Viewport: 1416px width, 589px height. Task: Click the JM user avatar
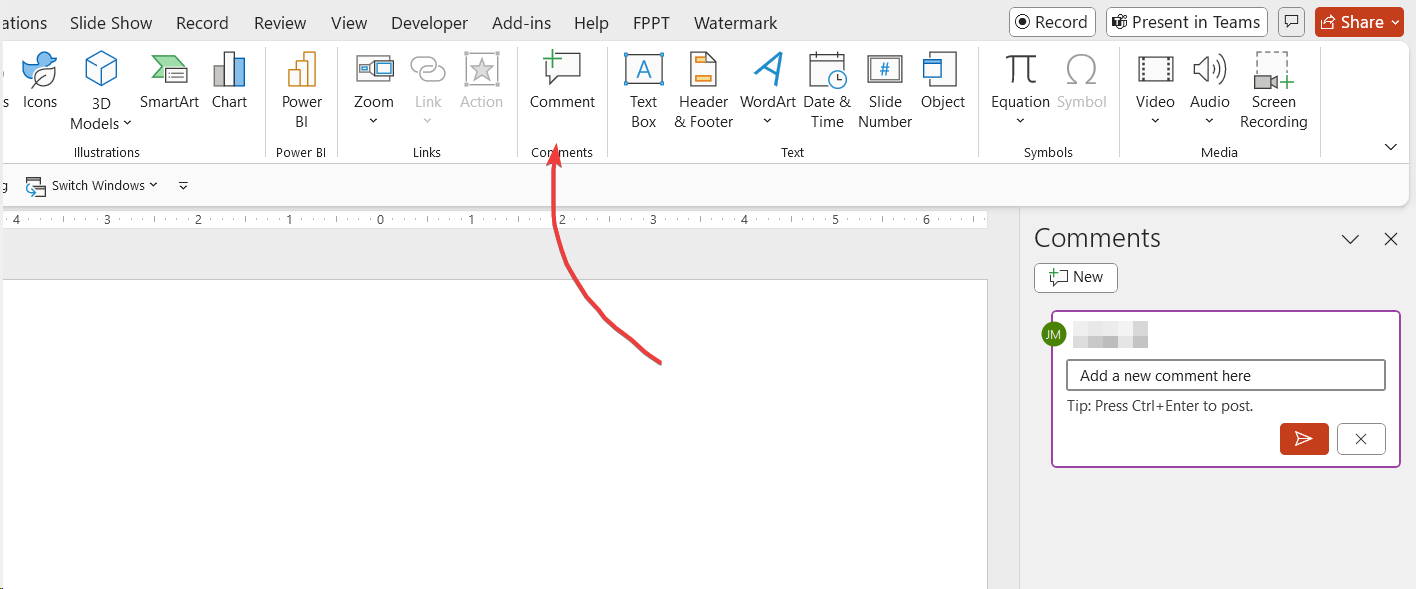[x=1053, y=334]
